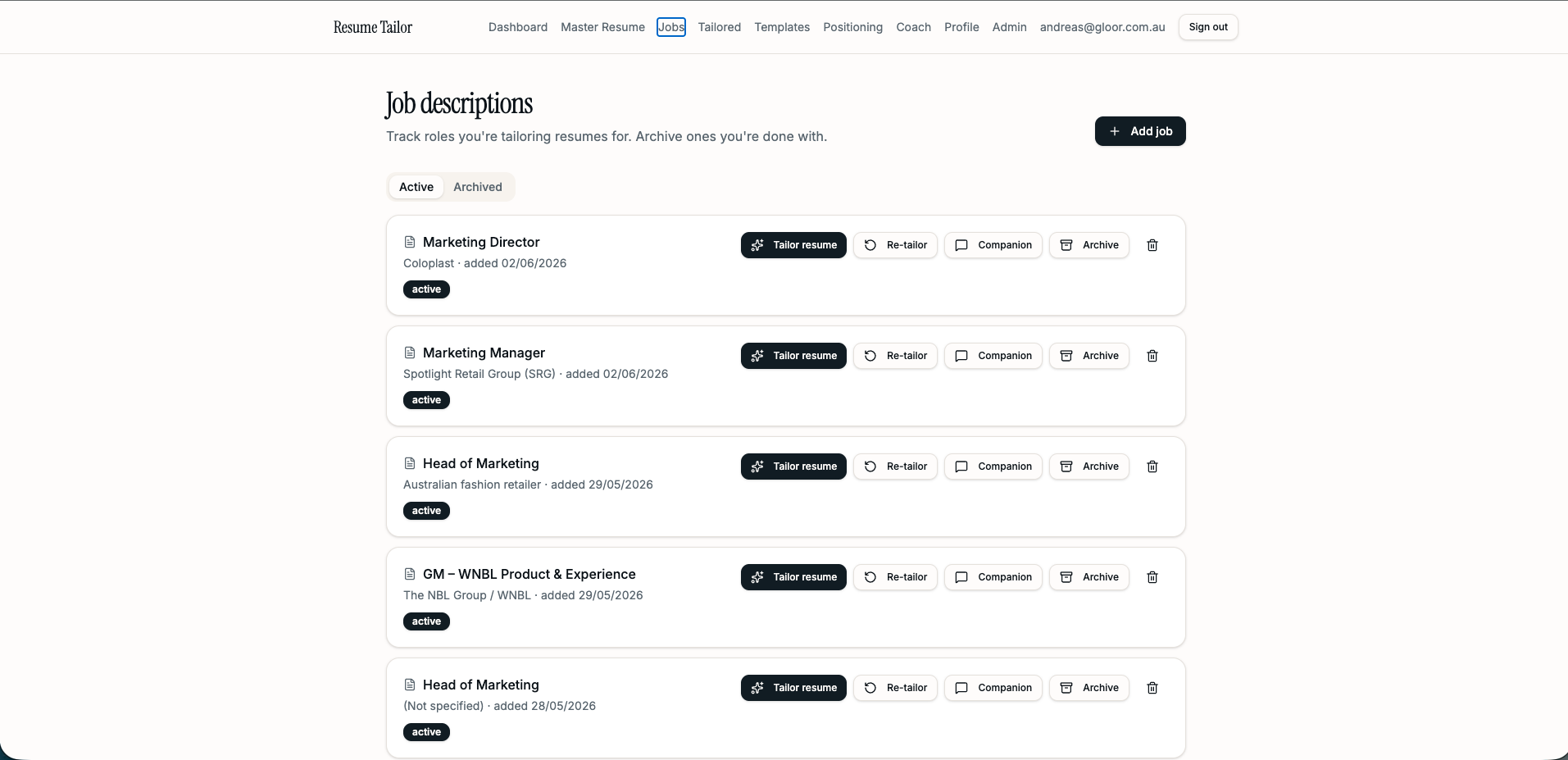Tailor resume for Coloplast Marketing Director

coord(793,245)
